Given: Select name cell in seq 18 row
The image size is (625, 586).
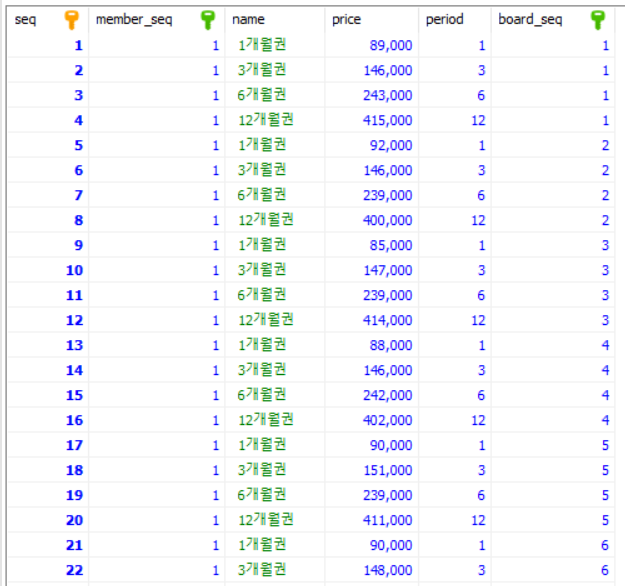Looking at the screenshot, I should [275, 470].
